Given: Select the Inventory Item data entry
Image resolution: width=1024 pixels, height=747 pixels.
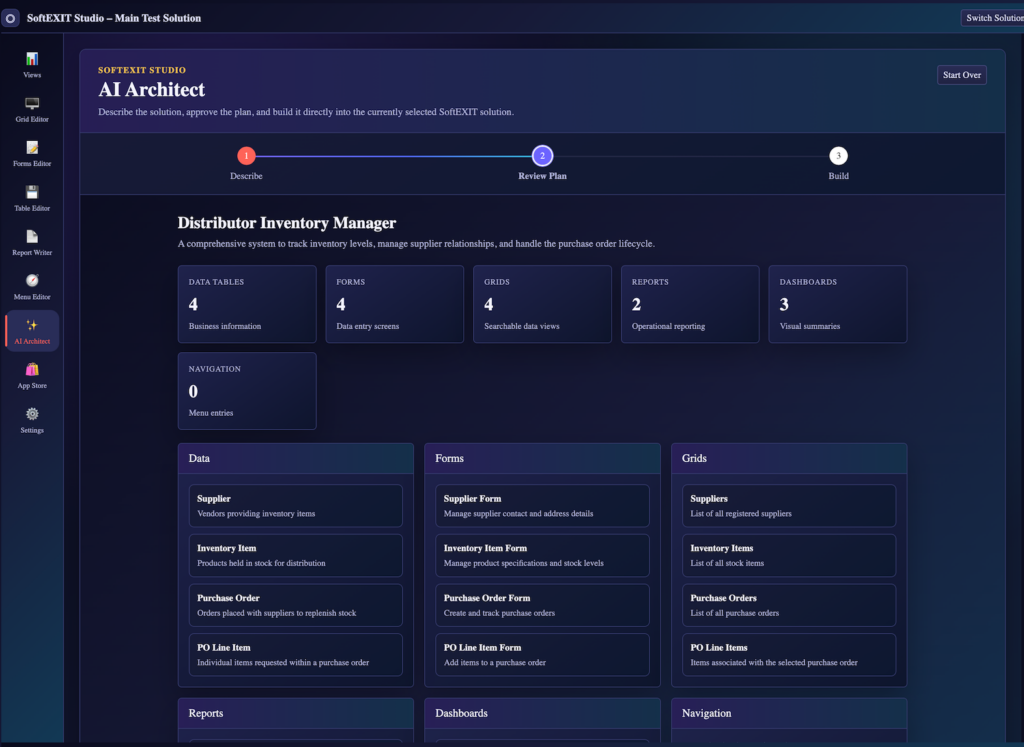Looking at the screenshot, I should [x=296, y=556].
